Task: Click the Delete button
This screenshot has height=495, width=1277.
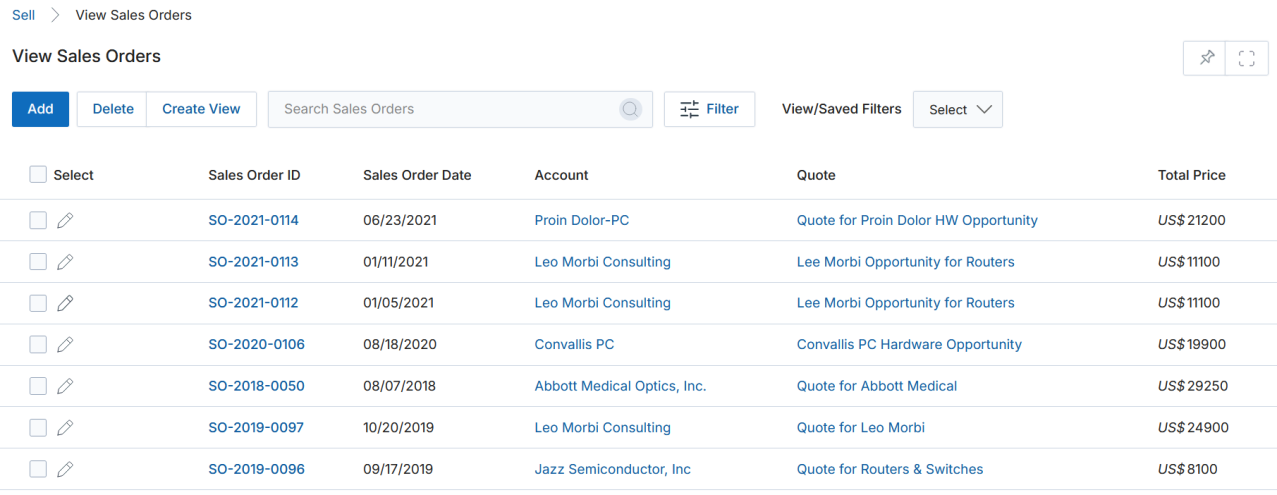Action: 113,109
